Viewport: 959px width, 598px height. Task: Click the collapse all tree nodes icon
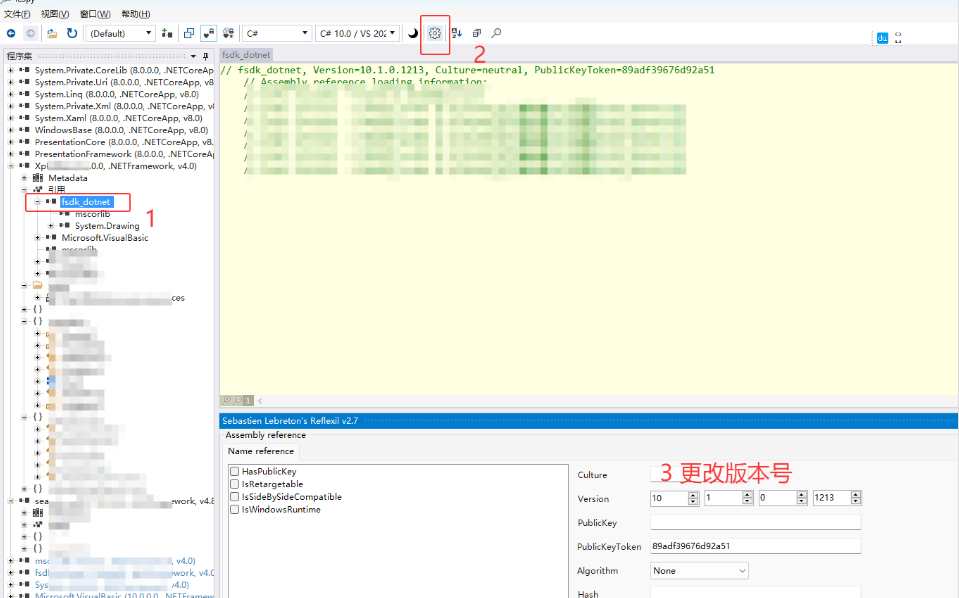477,33
